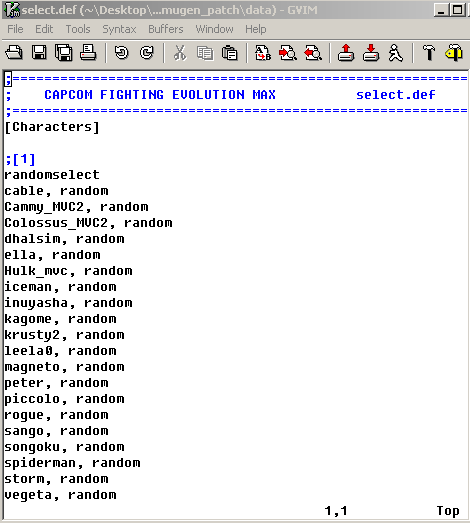470x523 pixels.
Task: Open the Window menu
Action: (214, 29)
